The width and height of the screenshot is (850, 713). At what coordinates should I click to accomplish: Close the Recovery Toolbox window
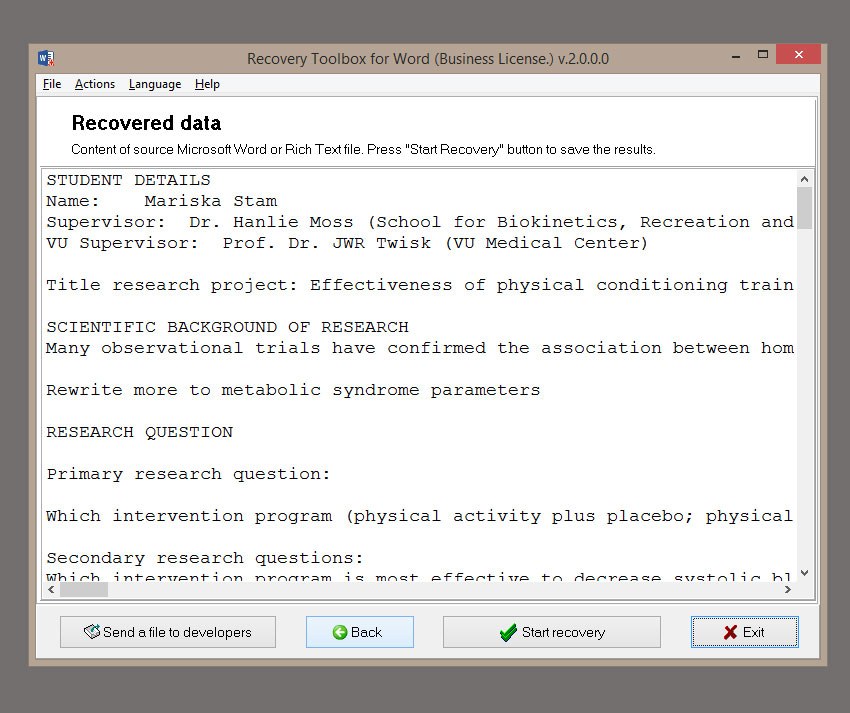799,54
